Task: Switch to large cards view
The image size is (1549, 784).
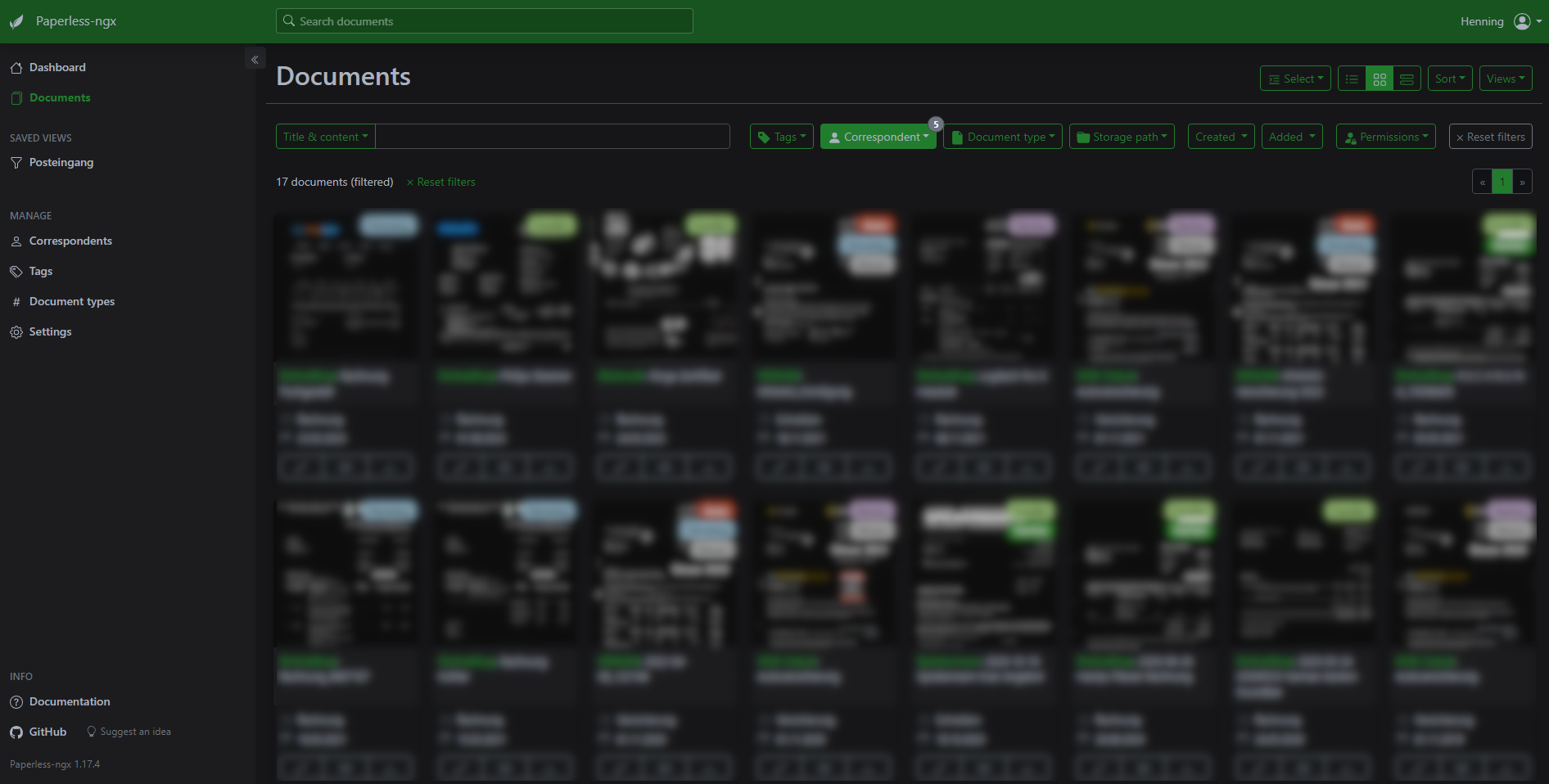Action: coord(1407,79)
